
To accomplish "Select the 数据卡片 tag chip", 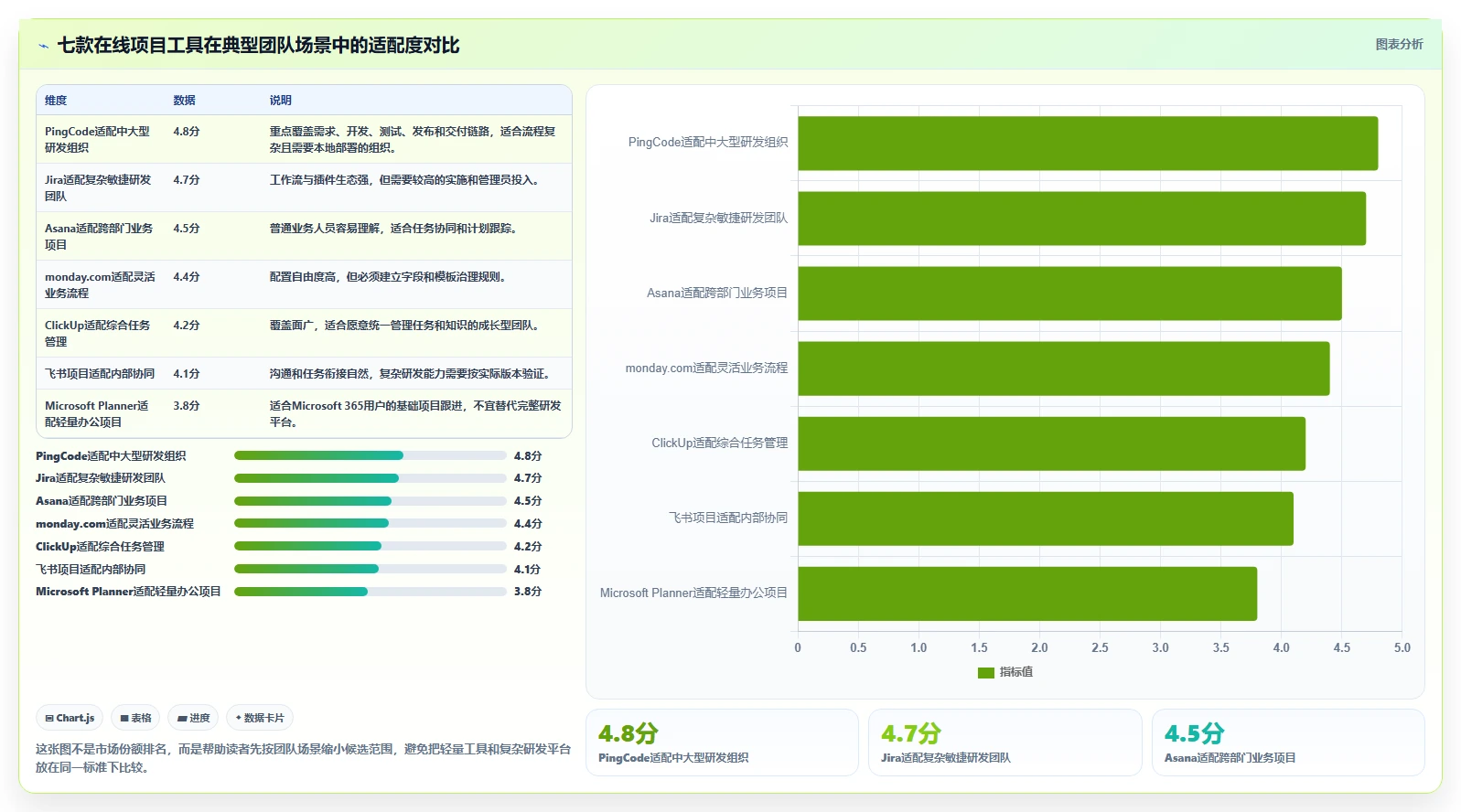I will tap(260, 718).
